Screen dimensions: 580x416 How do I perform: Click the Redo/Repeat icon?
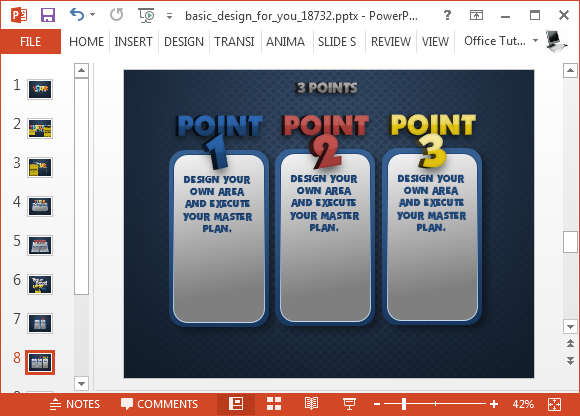pos(117,15)
